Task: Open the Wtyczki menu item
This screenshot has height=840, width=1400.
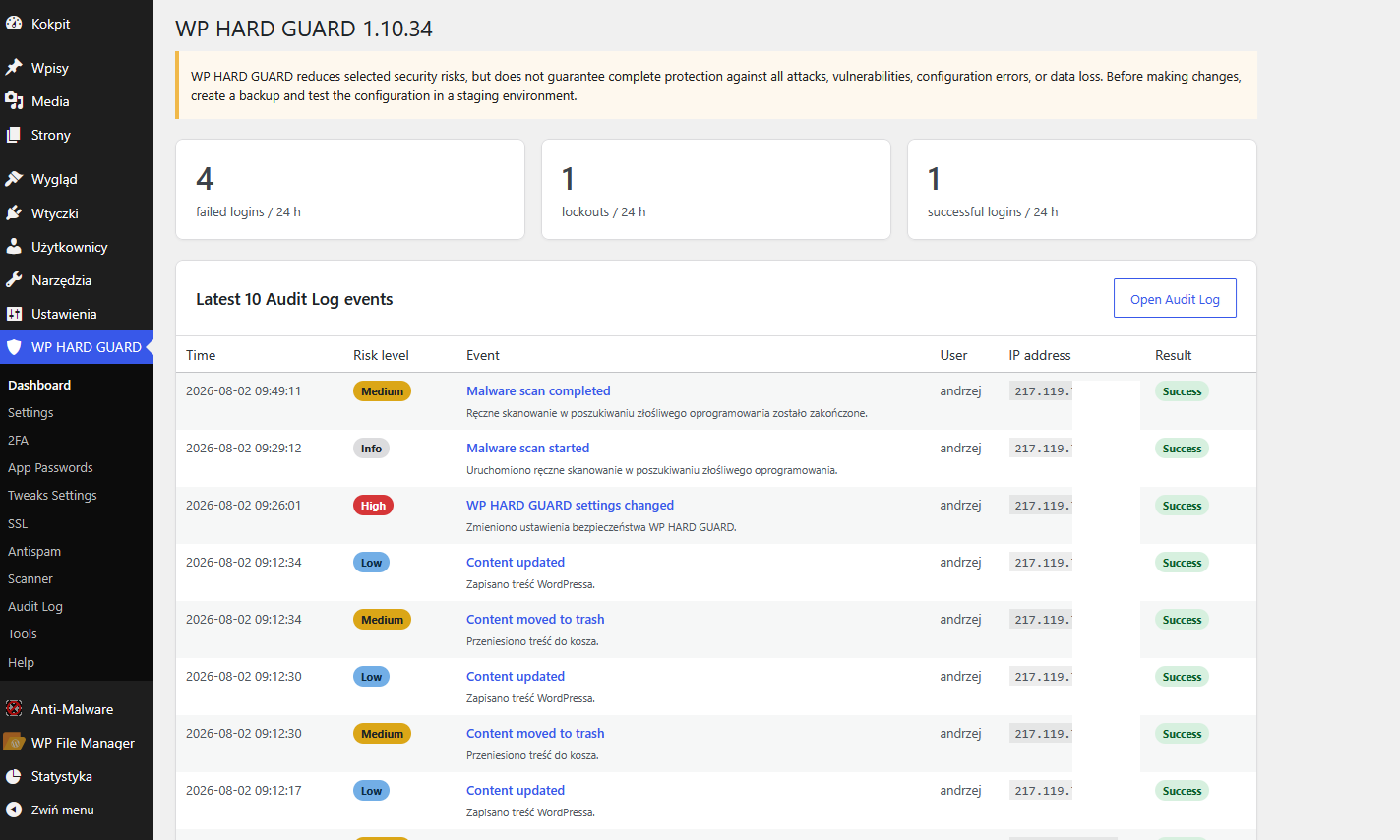Action: tap(77, 213)
